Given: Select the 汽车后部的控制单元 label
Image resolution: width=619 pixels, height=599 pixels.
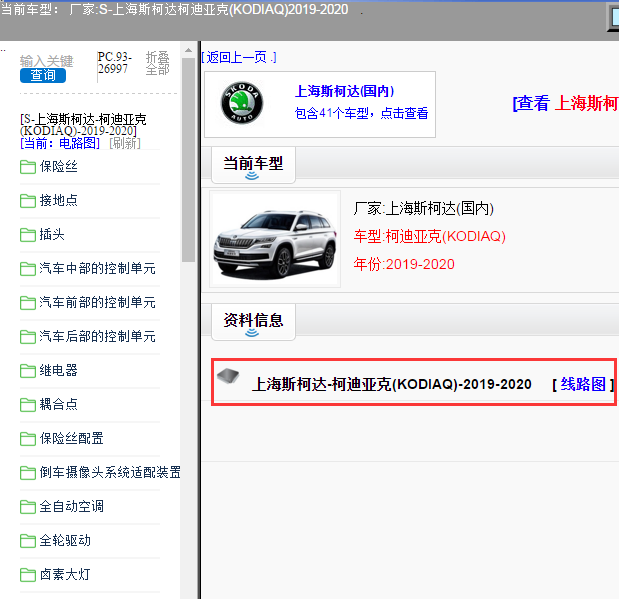Looking at the screenshot, I should pyautogui.click(x=97, y=336).
